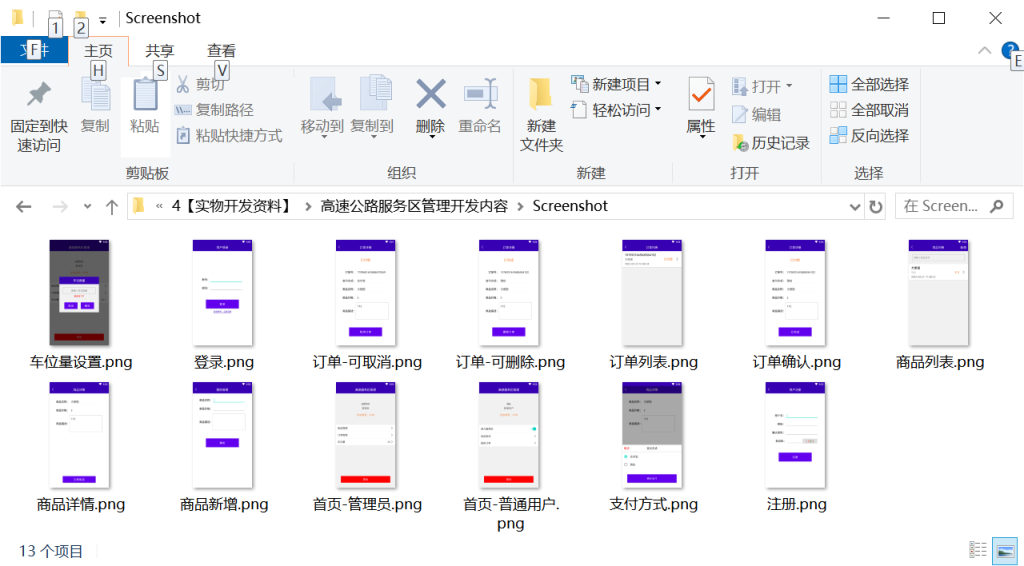1024x566 pixels.
Task: Select file 订单确认.png
Action: tap(797, 305)
